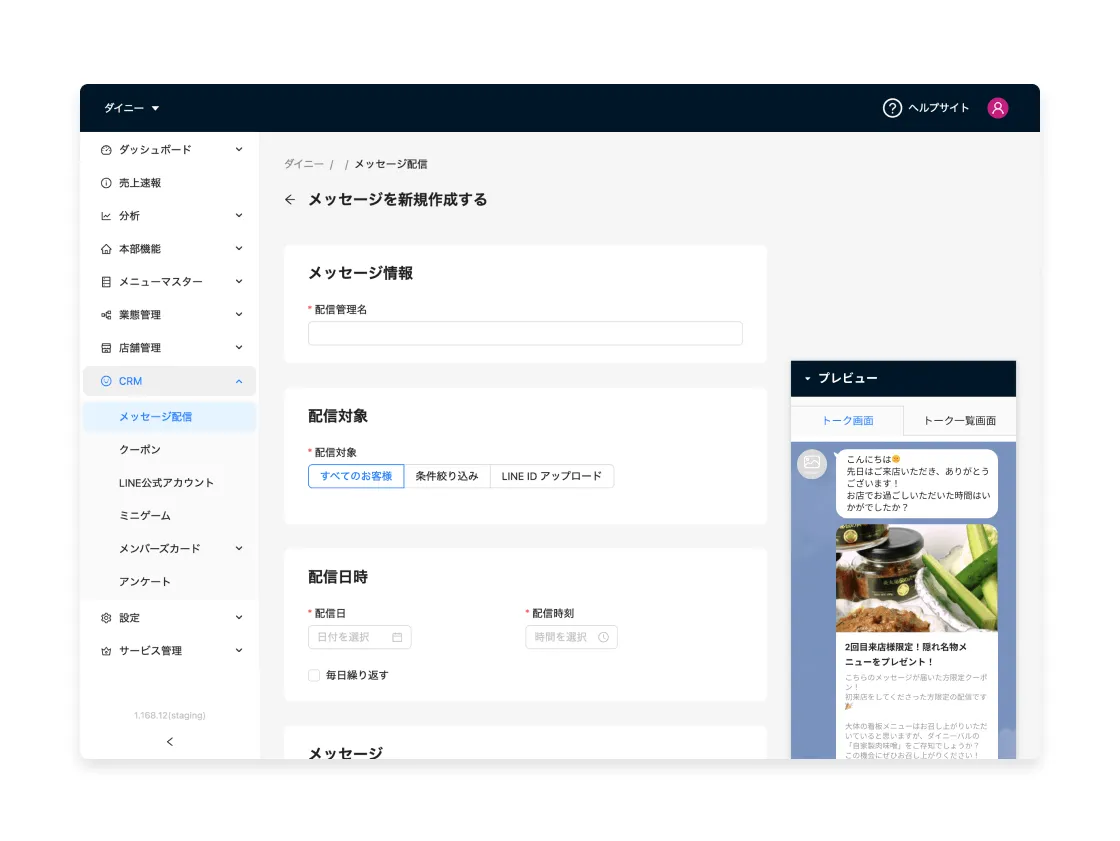Open the dashboard icon in the sidebar
This screenshot has width=1120, height=841.
107,149
